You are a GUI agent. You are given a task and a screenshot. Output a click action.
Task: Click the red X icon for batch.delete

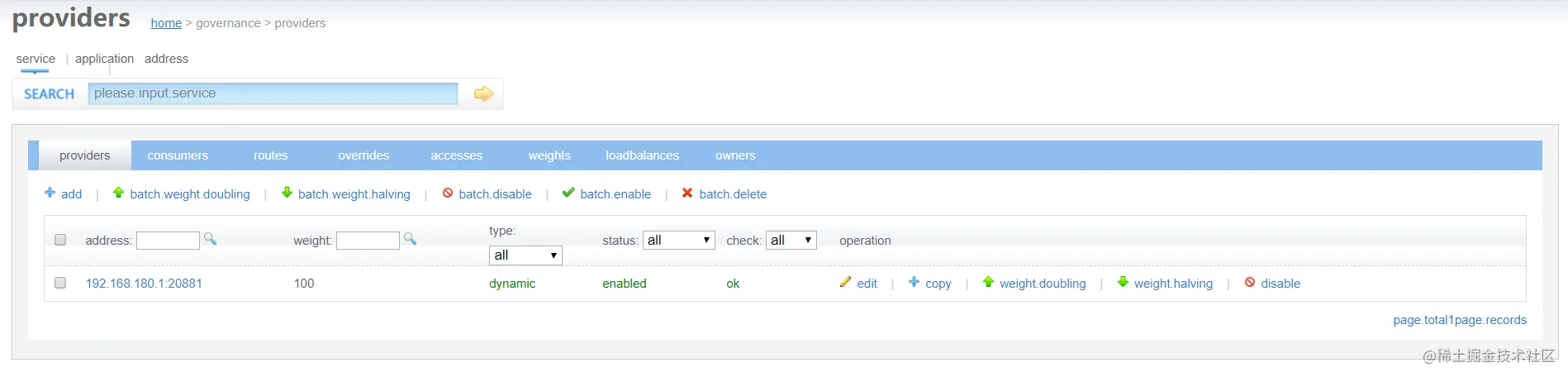coord(687,193)
